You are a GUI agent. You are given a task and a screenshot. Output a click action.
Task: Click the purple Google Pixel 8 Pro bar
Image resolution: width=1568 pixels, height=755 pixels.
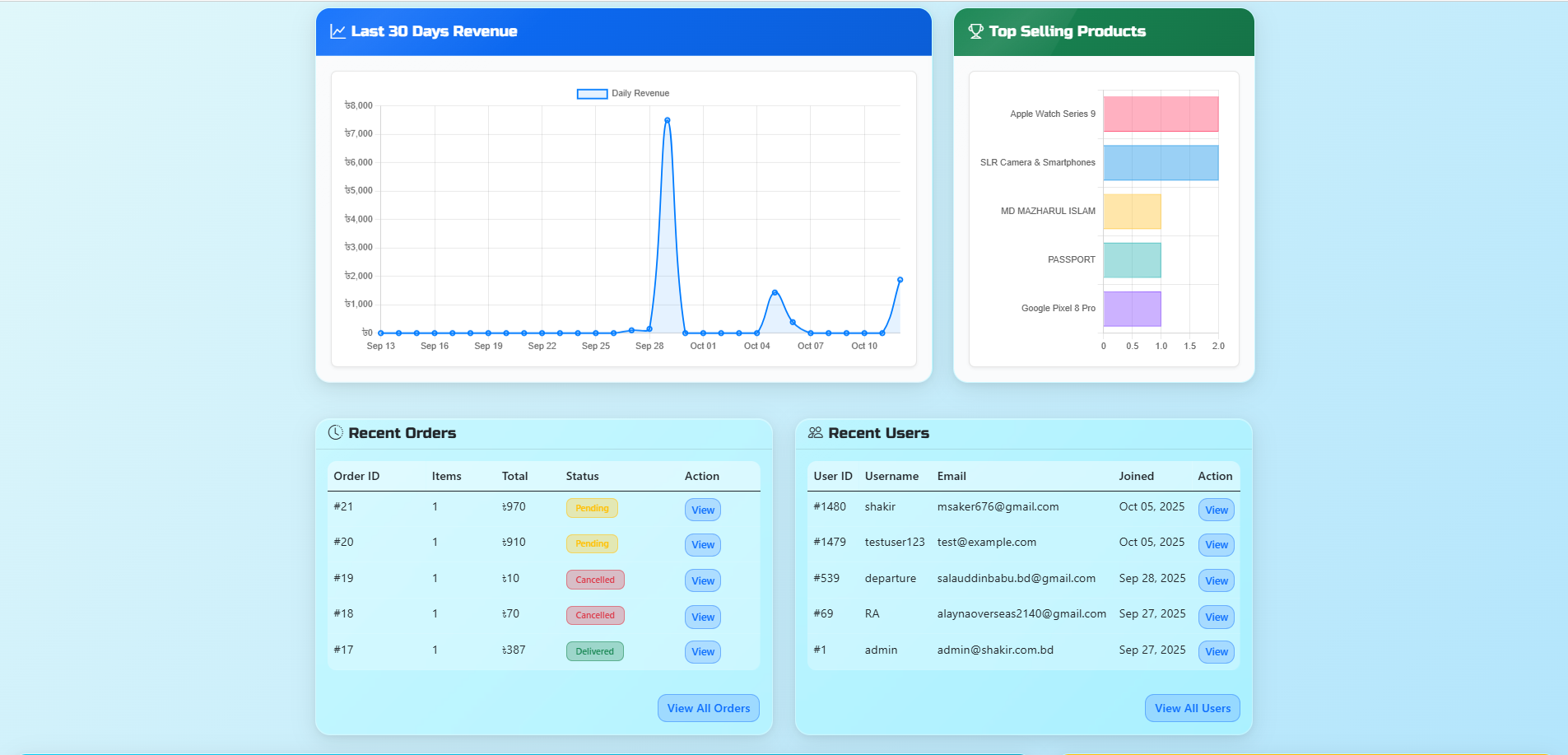1133,309
